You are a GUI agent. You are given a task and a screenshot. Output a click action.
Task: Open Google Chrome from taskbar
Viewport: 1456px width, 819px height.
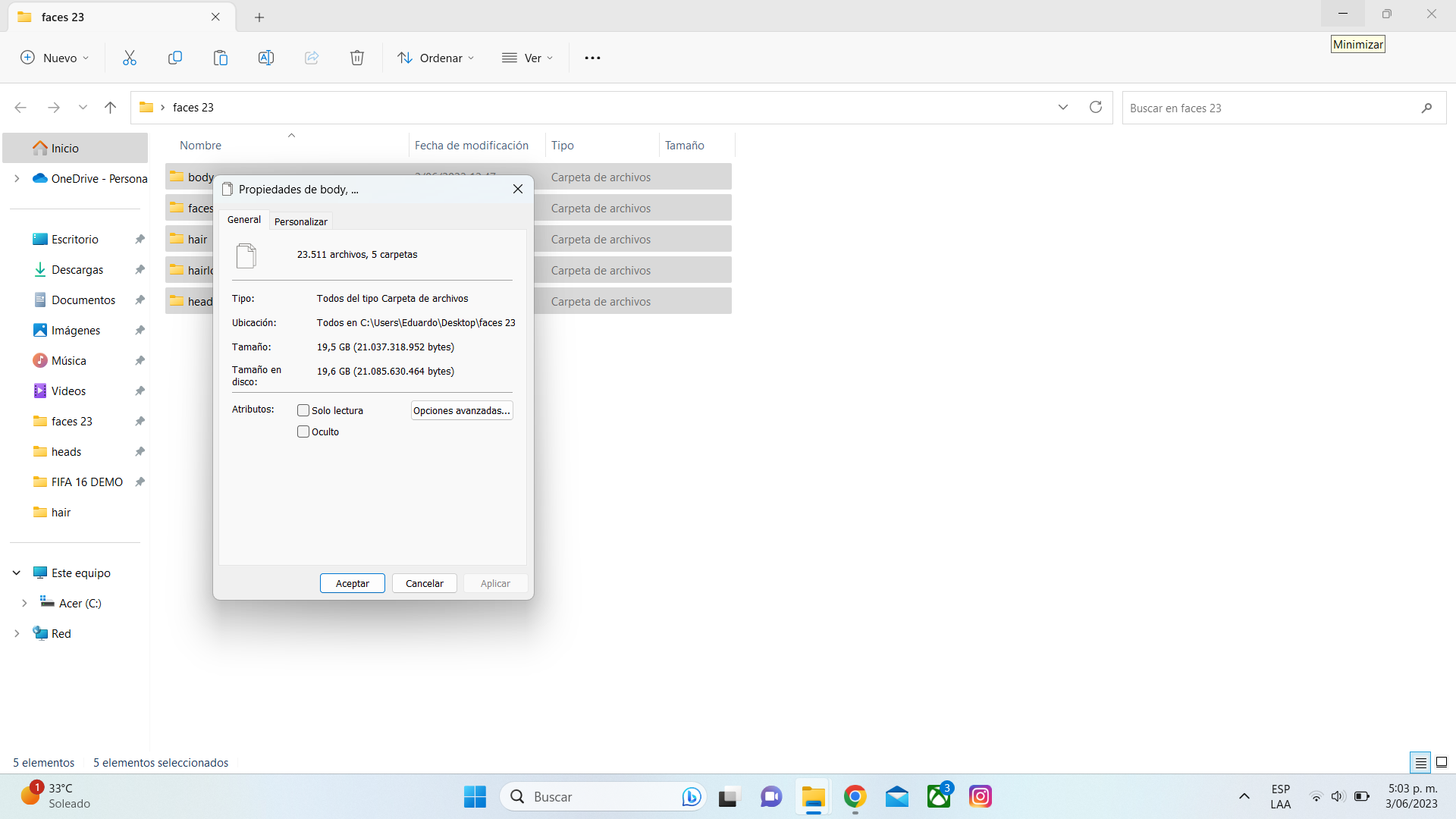[x=855, y=796]
